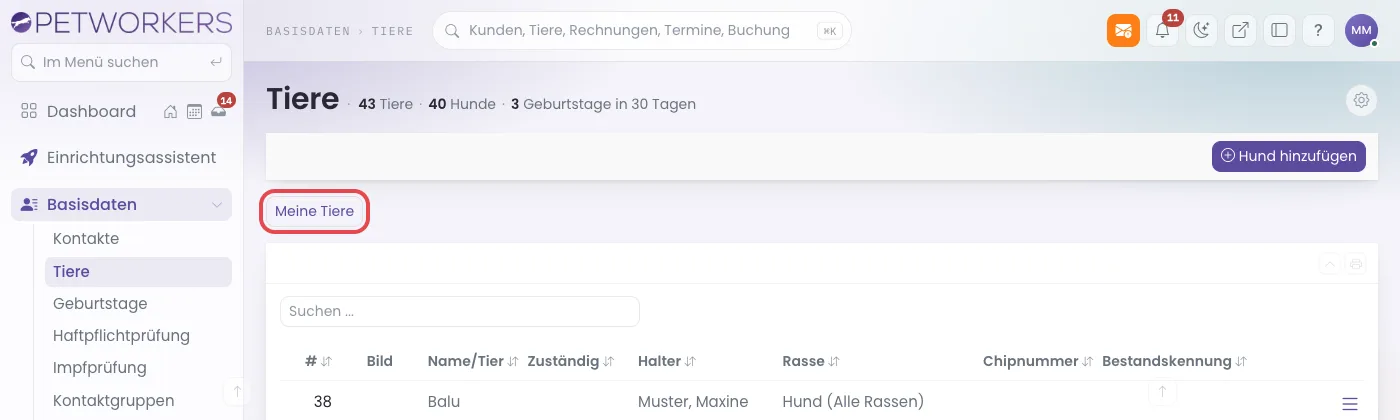
Task: Open Kontakte in the sidebar
Action: (86, 239)
